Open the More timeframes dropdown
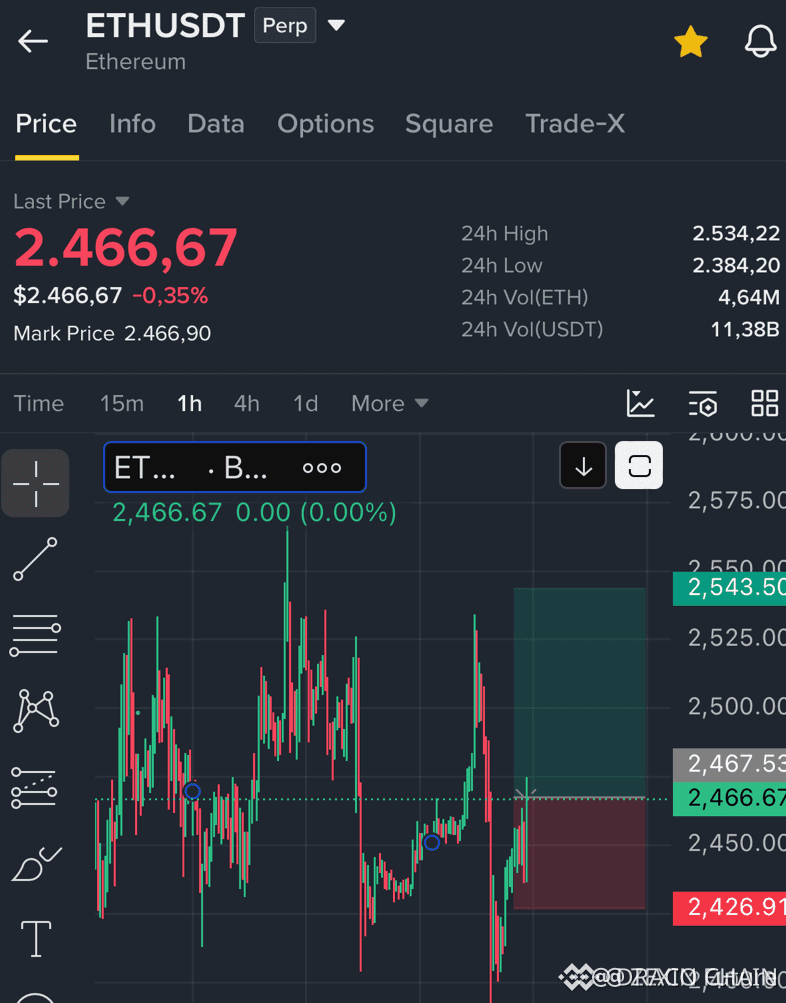786x1003 pixels. (389, 404)
